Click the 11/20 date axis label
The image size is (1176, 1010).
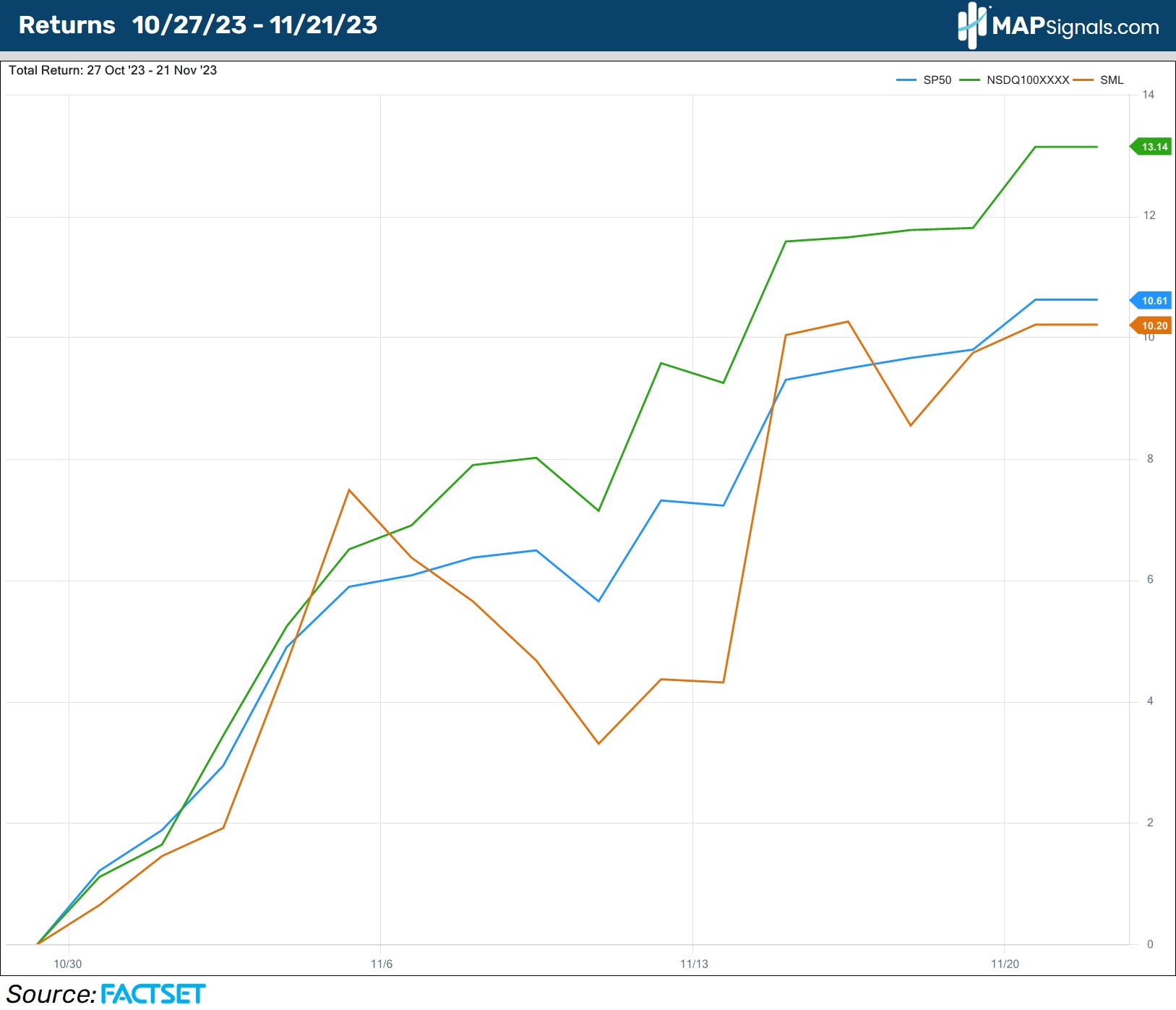[1005, 964]
